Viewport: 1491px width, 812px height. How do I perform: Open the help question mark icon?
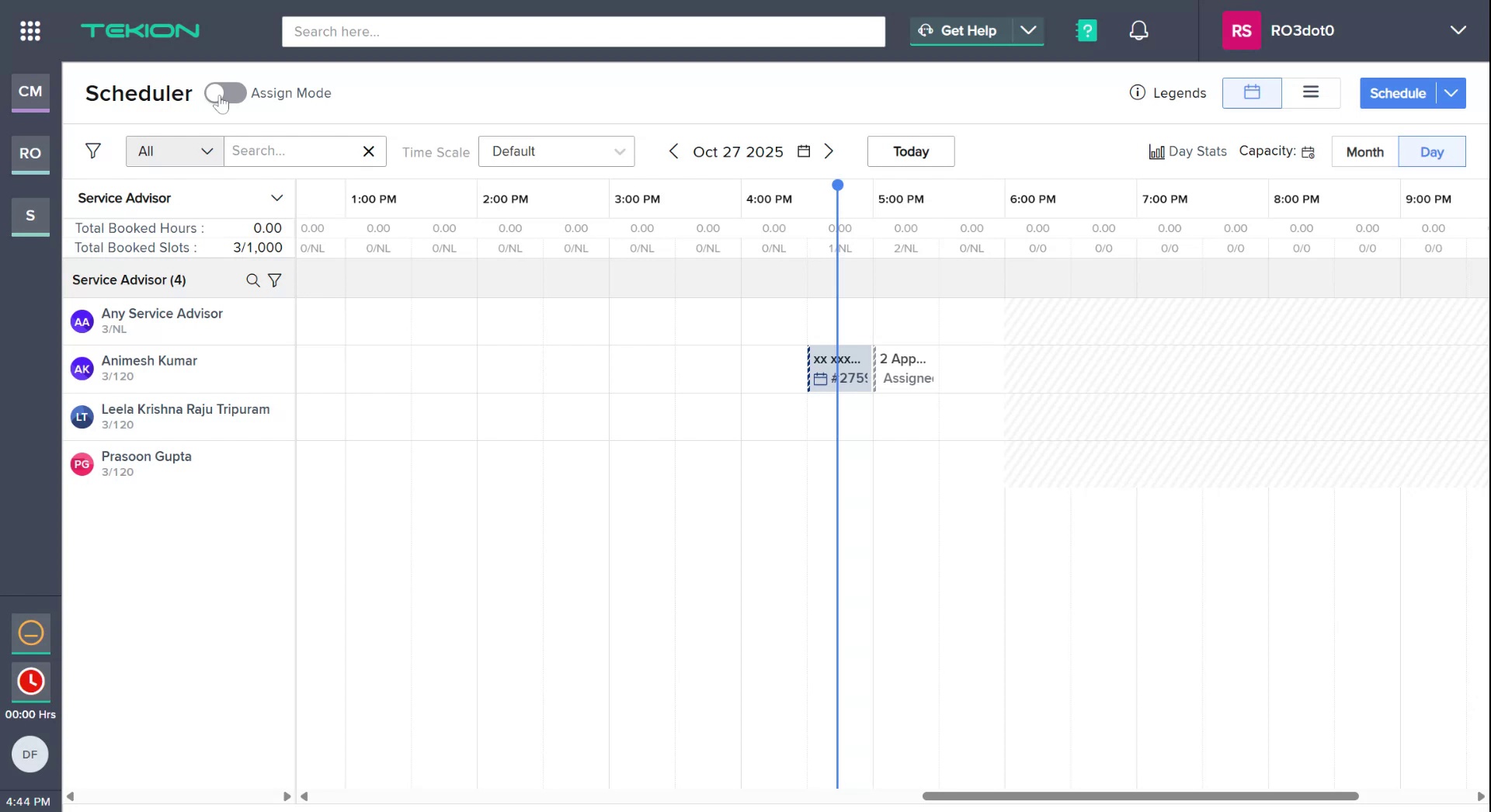(x=1086, y=30)
